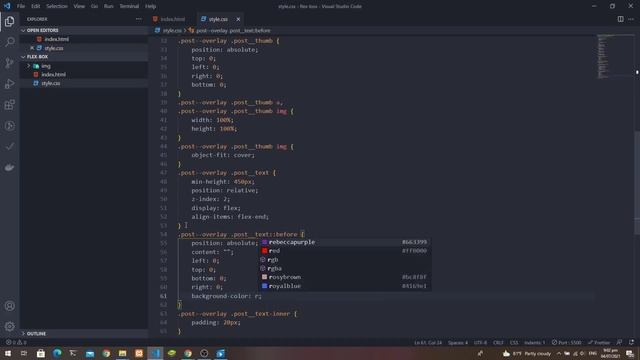Select index.html in Open Editors

84,39
